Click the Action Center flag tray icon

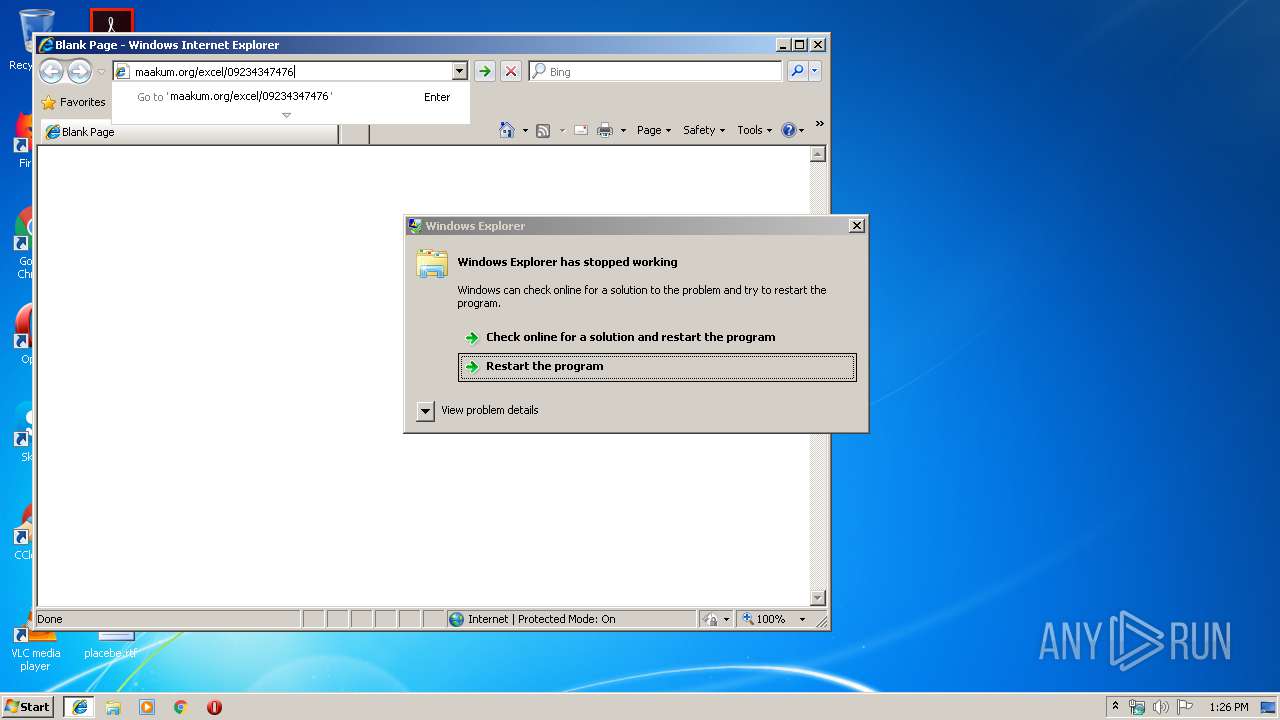tap(1185, 707)
